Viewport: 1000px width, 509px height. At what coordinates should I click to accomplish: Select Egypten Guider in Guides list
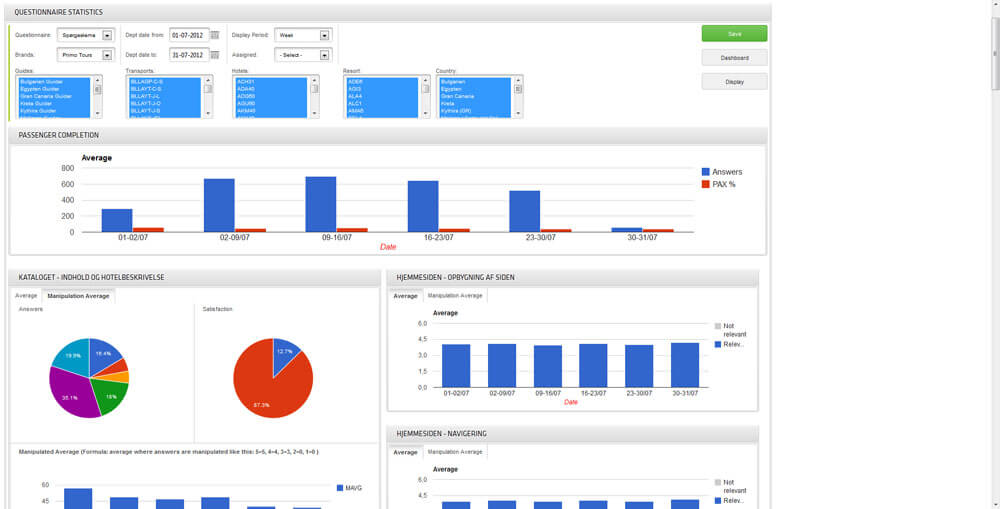(55, 89)
